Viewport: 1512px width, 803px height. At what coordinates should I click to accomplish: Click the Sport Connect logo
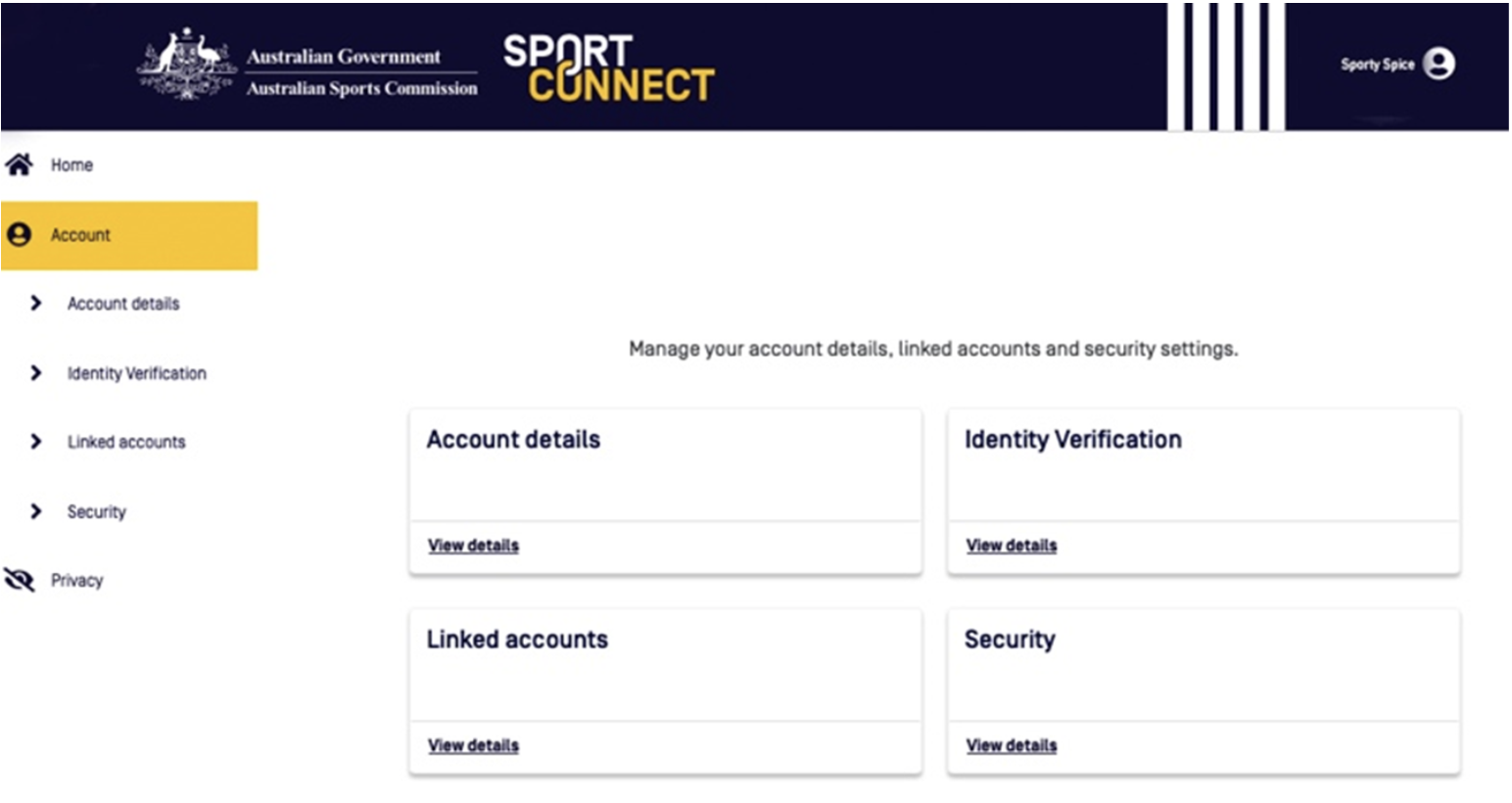pos(608,69)
